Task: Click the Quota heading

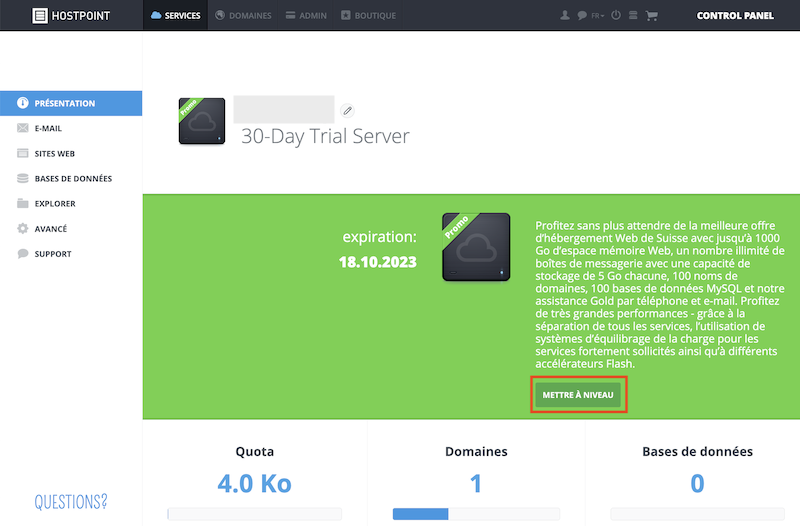Action: point(255,452)
